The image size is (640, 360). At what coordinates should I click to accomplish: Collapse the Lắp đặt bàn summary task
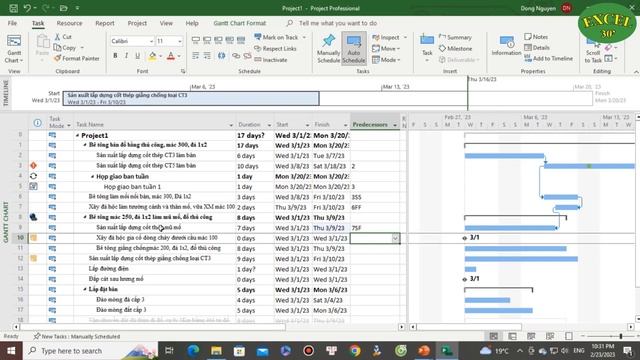click(85, 289)
